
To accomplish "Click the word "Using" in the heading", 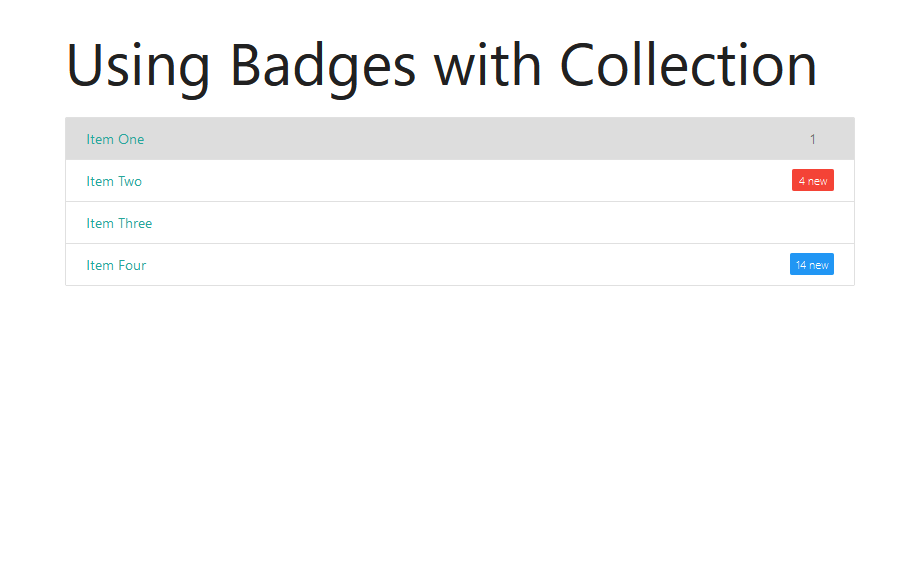I will coord(138,66).
